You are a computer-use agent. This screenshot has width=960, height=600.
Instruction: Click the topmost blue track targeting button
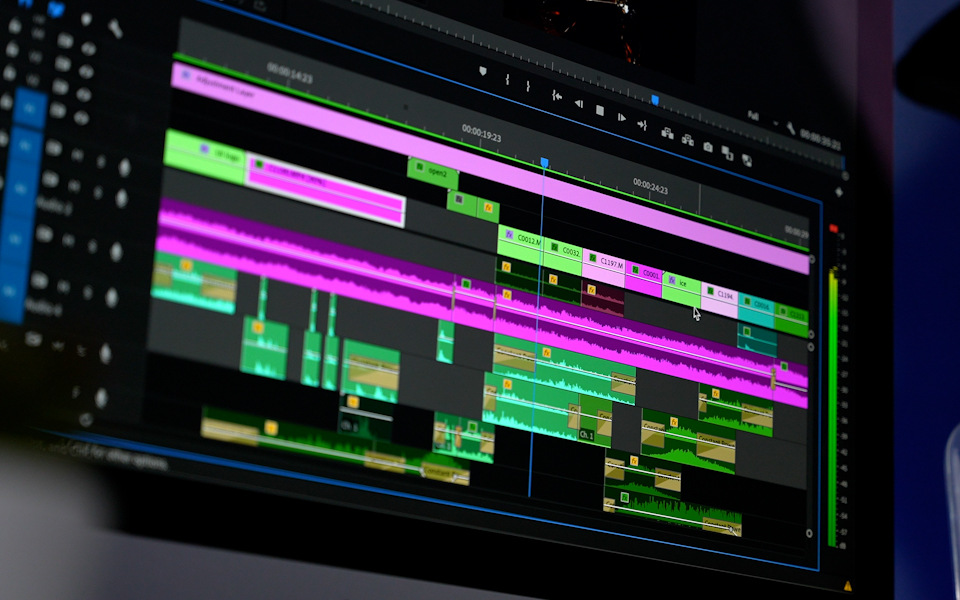(31, 108)
